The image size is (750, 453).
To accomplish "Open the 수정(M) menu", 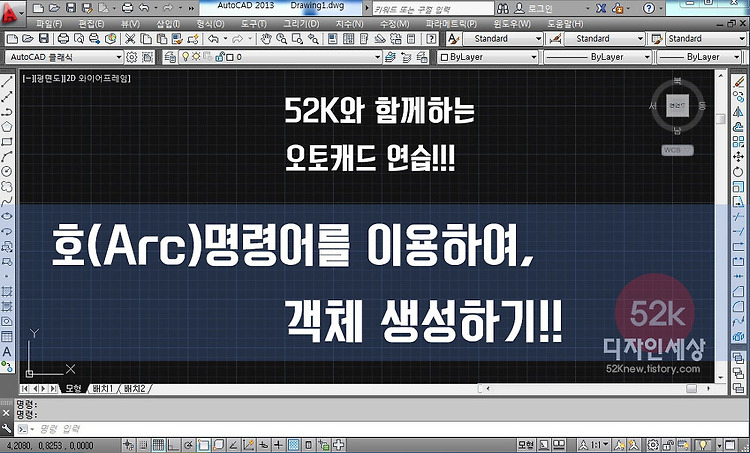I will [x=395, y=23].
